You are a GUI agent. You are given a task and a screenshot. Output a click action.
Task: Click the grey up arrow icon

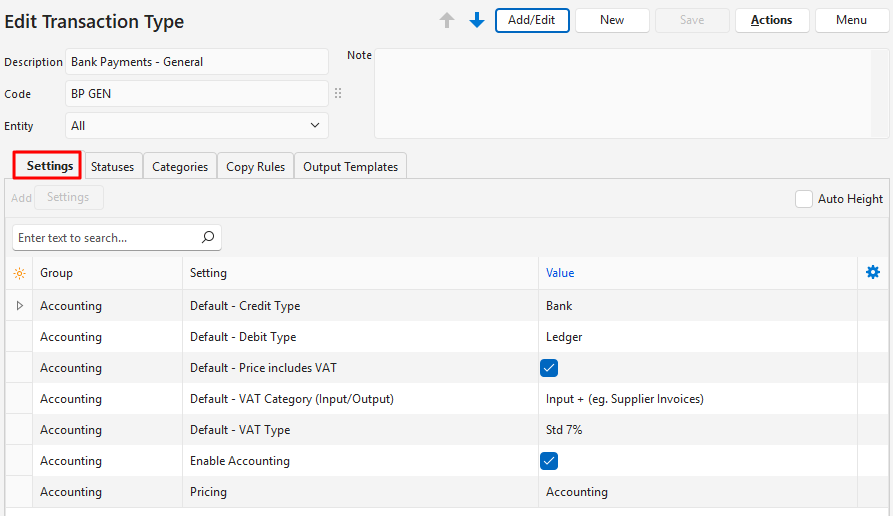coord(447,21)
